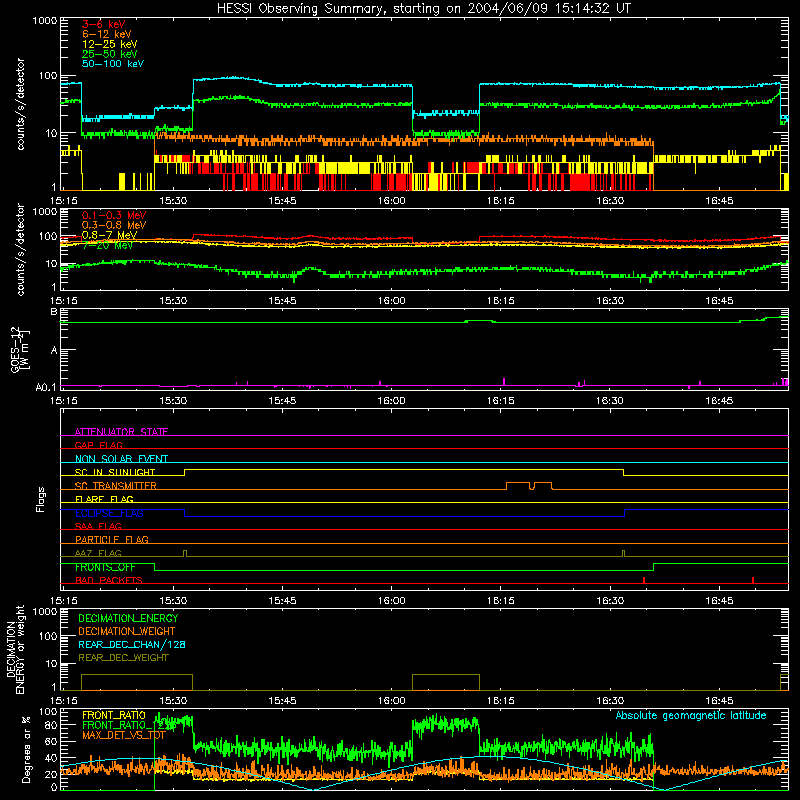This screenshot has width=800, height=800.
Task: Click the SC_TRANSMITTER flag label
Action: point(116,486)
